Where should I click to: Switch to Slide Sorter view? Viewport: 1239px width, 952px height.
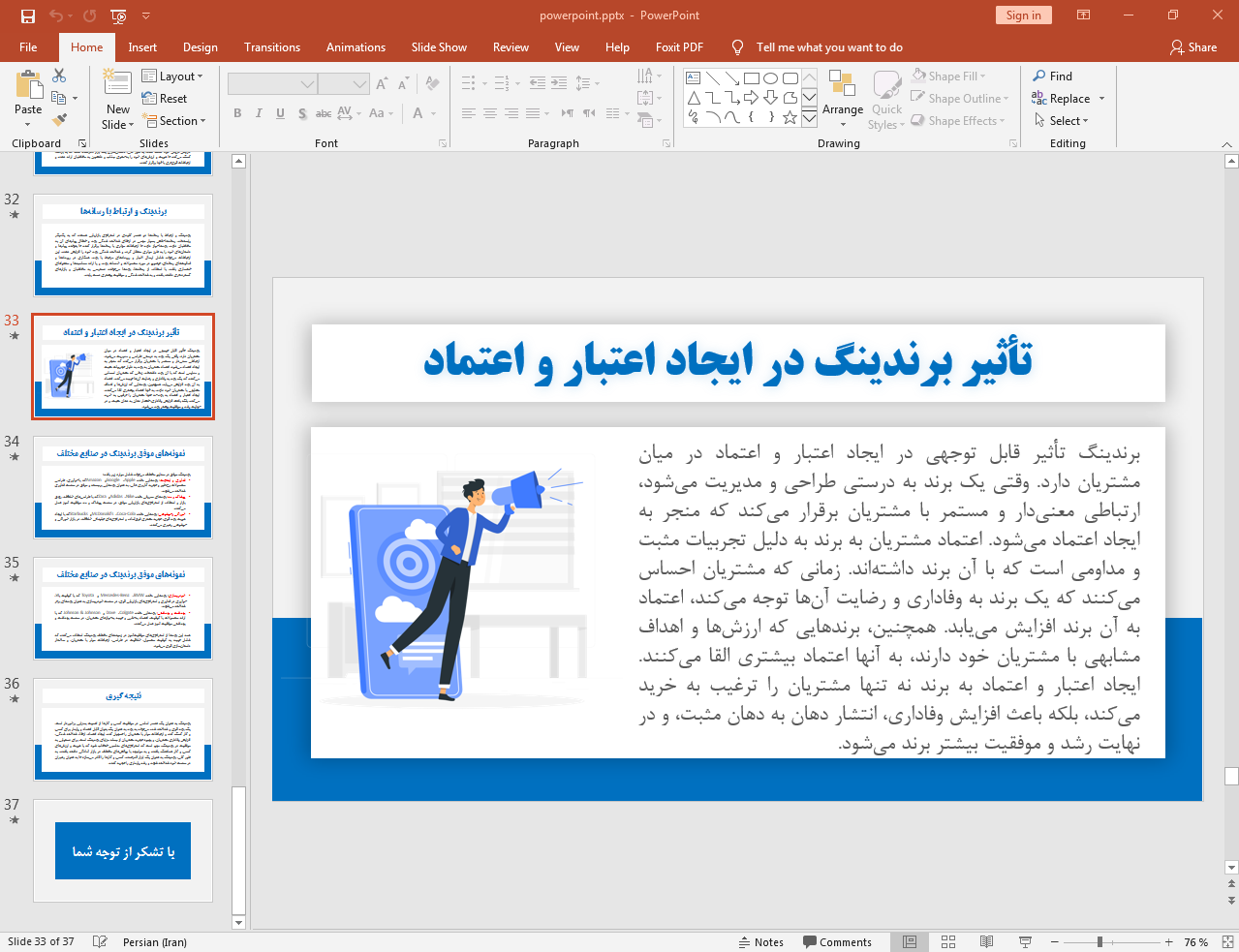click(948, 941)
